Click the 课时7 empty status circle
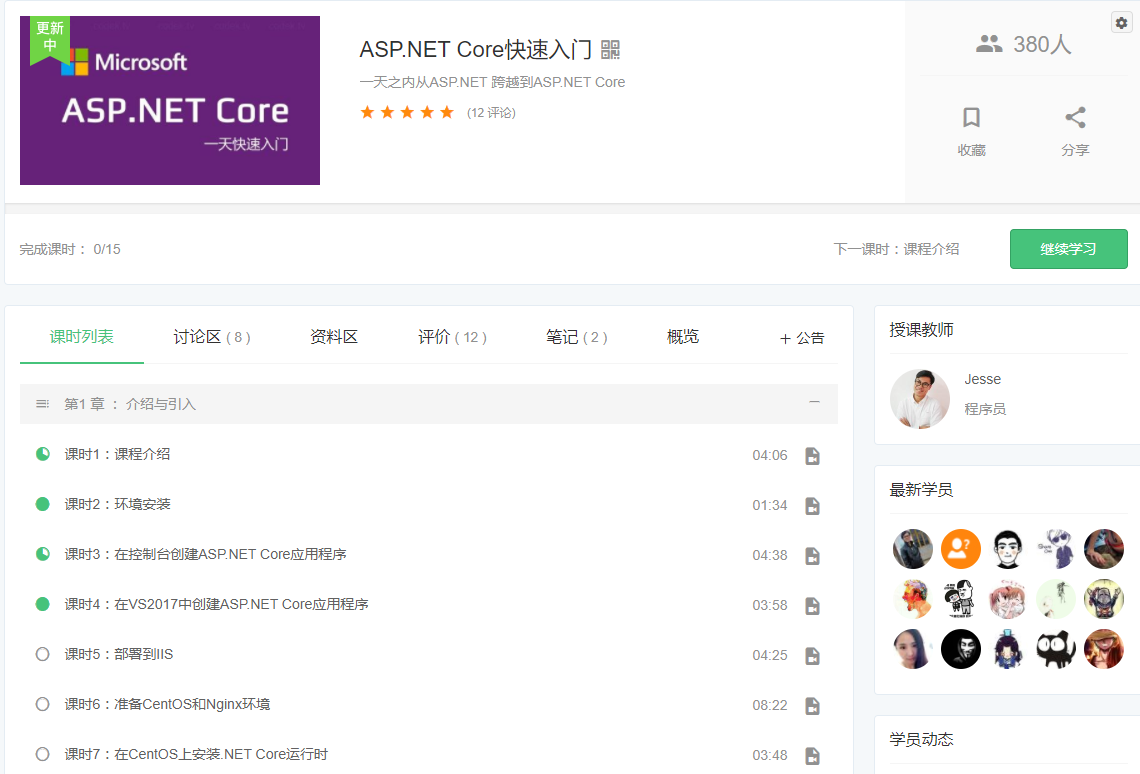Screen dimensions: 1140x774 [x=43, y=754]
